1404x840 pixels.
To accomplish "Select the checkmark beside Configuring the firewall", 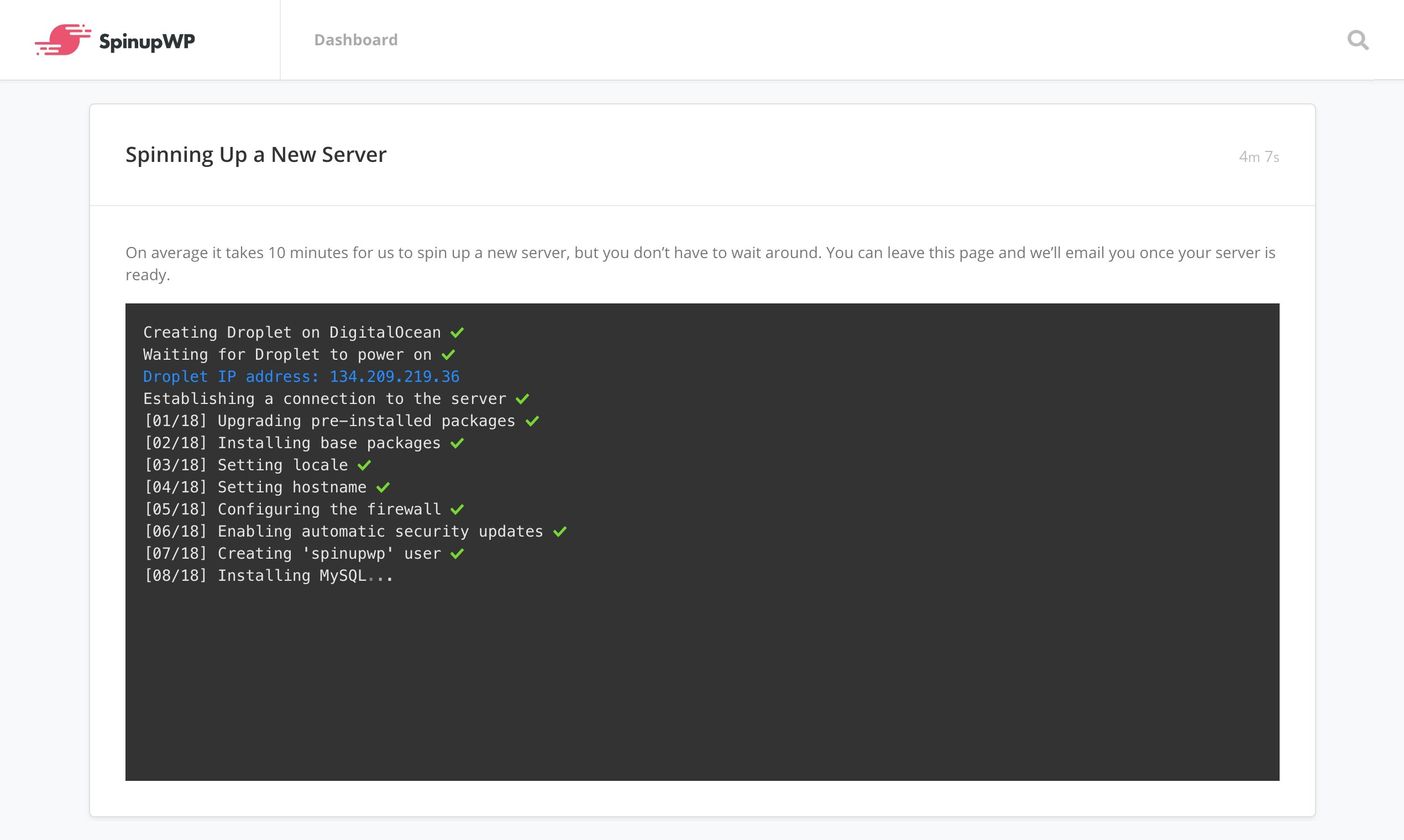I will point(457,508).
